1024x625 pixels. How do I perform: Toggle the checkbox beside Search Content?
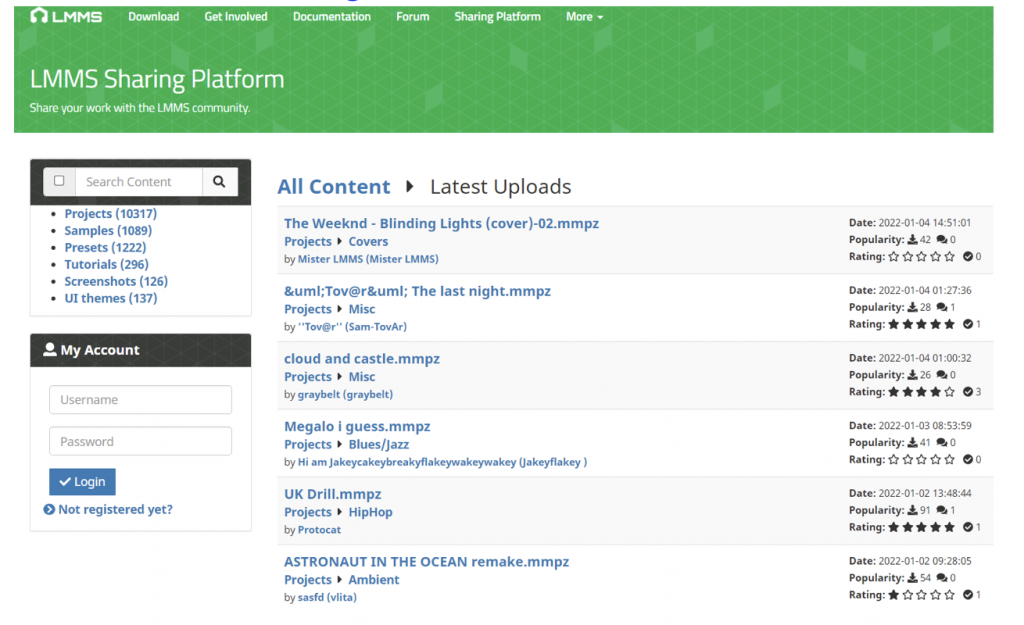click(x=59, y=181)
